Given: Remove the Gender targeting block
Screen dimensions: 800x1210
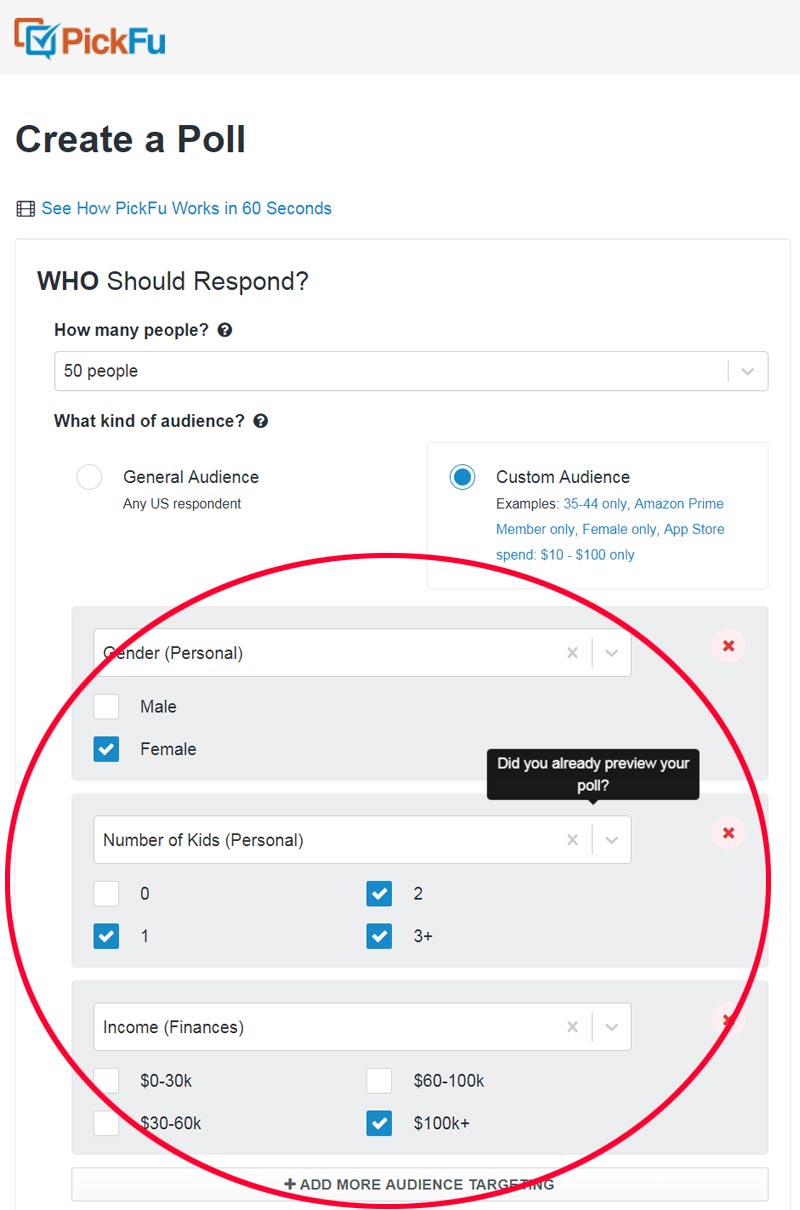Looking at the screenshot, I should 728,646.
